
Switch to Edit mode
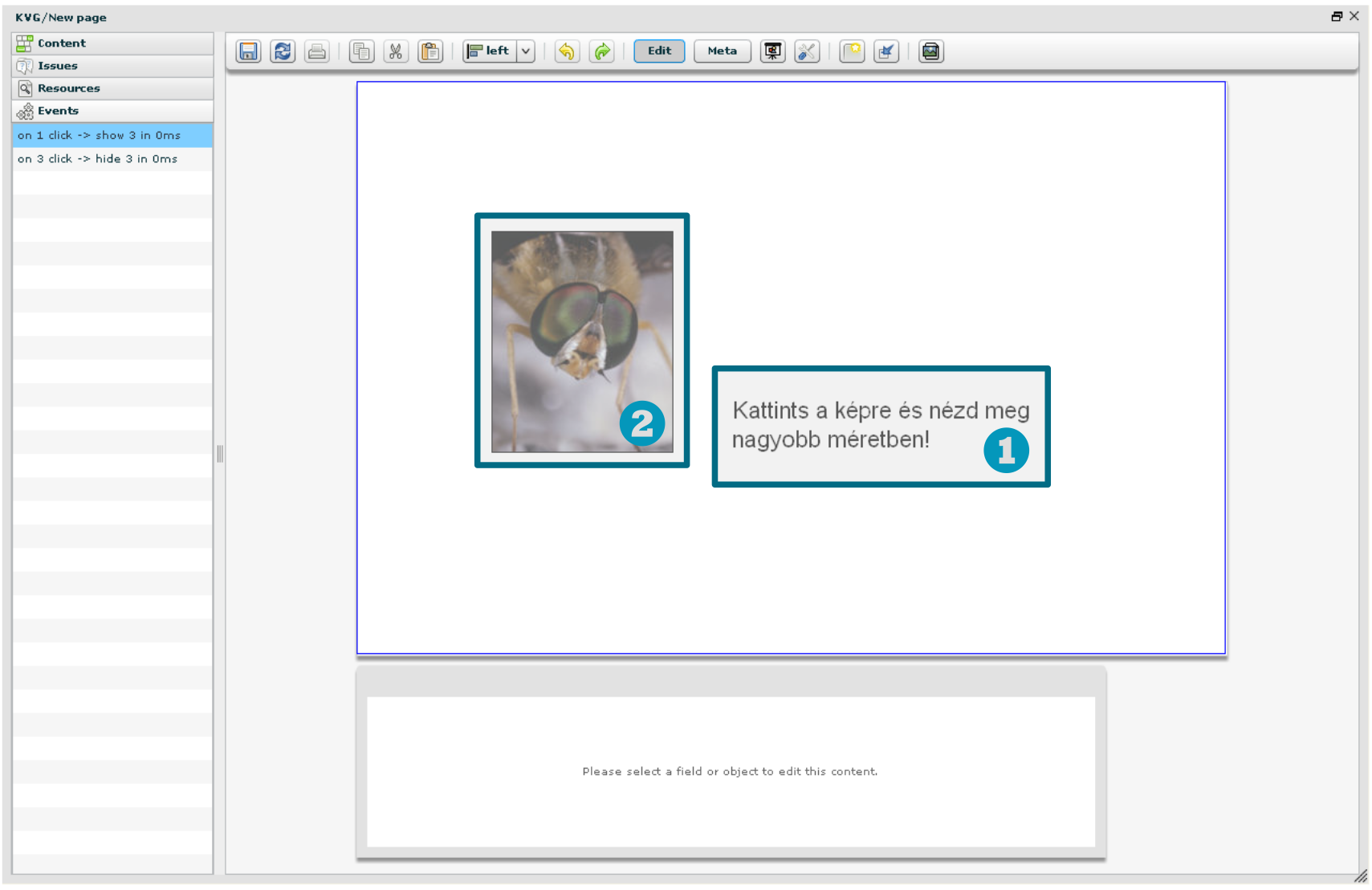tap(659, 51)
